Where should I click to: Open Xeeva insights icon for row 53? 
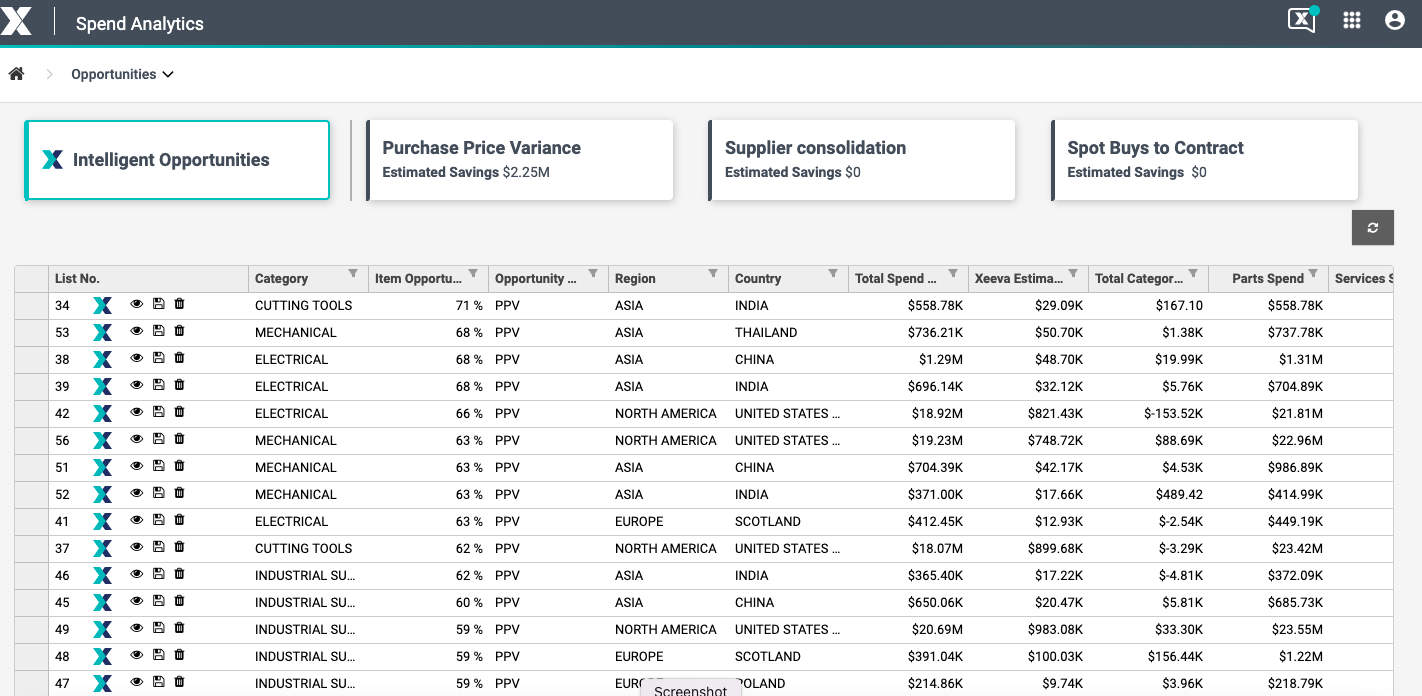pyautogui.click(x=102, y=332)
